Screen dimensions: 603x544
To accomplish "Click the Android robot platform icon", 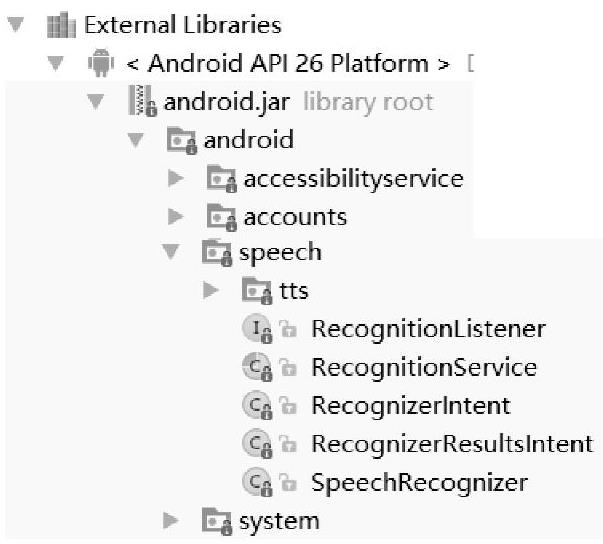I will 100,64.
